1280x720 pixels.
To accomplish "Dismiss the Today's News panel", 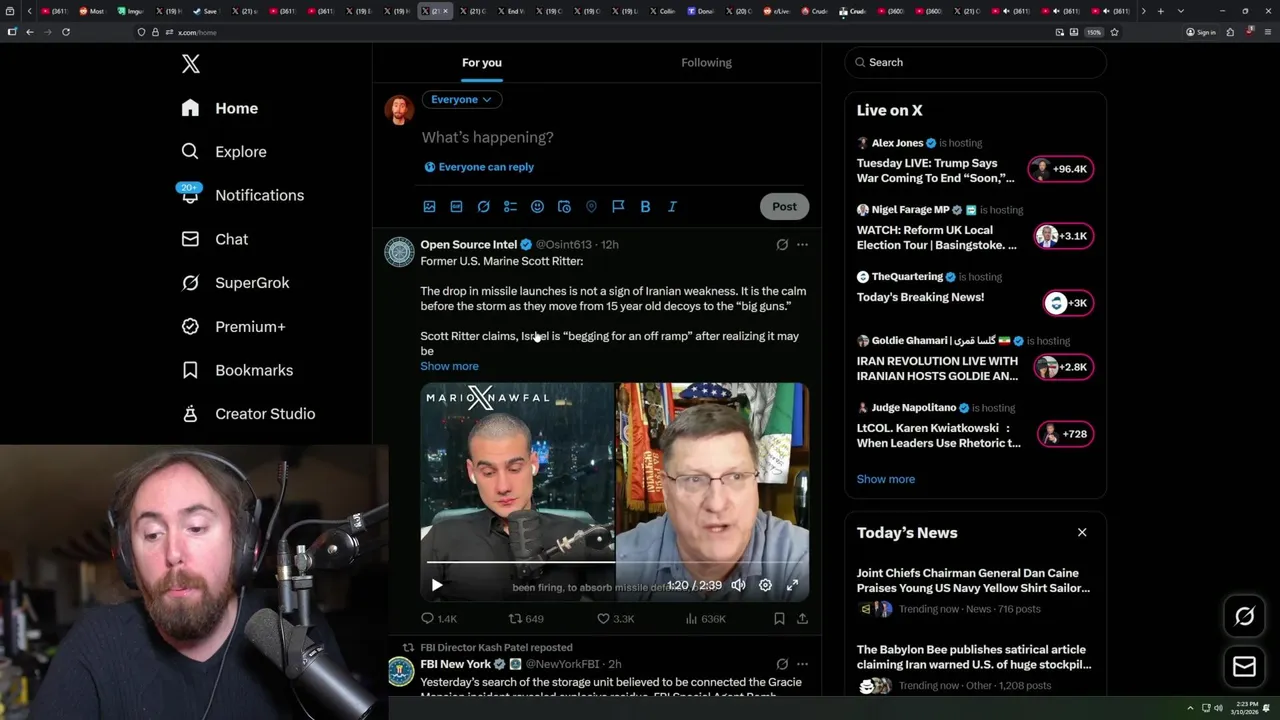I will 1082,533.
